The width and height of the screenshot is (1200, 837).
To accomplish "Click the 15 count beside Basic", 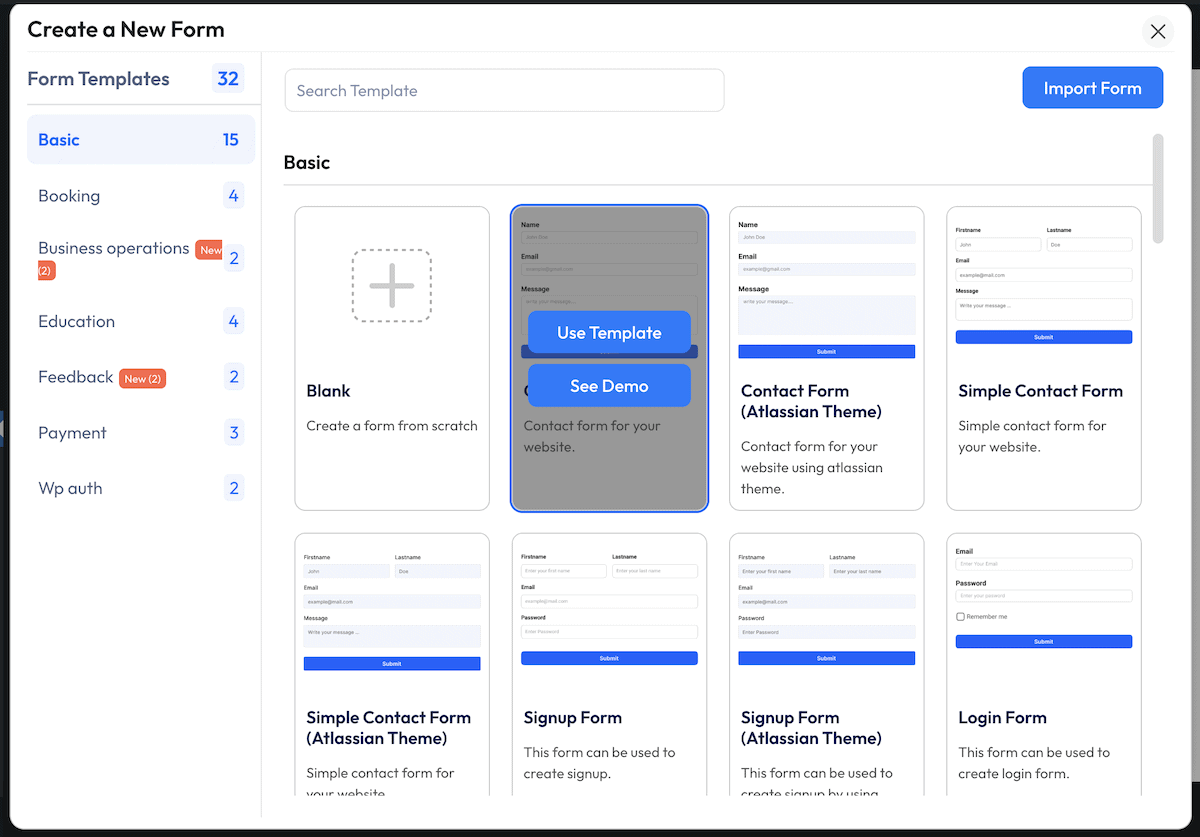I will [x=231, y=140].
